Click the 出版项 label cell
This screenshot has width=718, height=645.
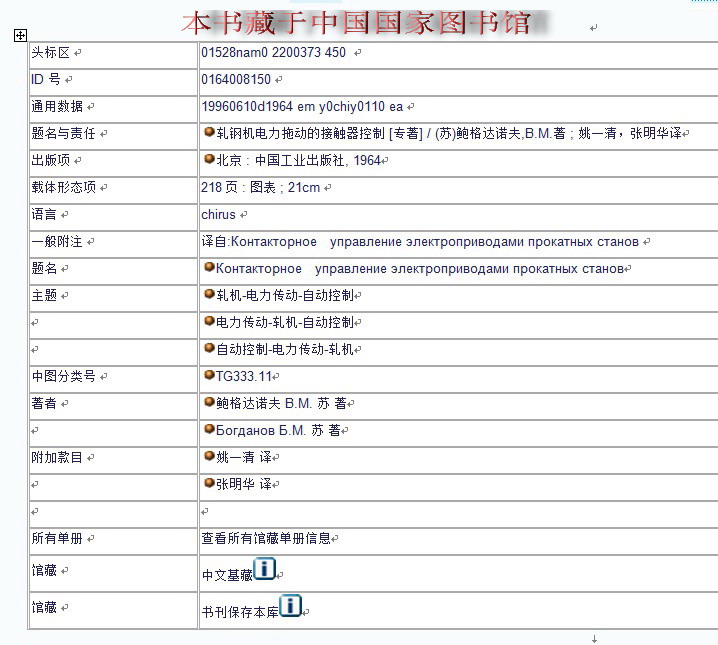point(114,163)
